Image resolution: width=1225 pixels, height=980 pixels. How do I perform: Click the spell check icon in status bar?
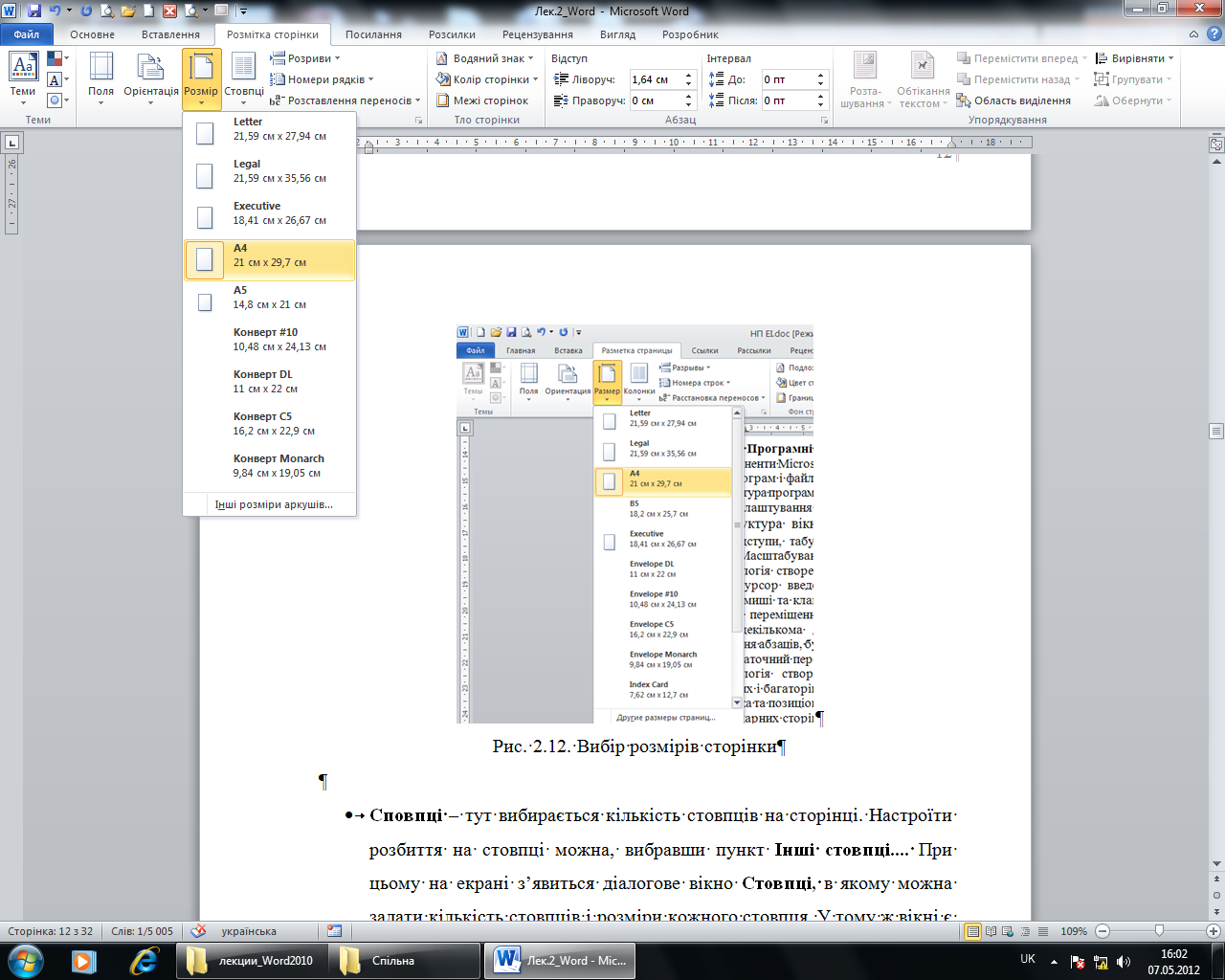198,931
